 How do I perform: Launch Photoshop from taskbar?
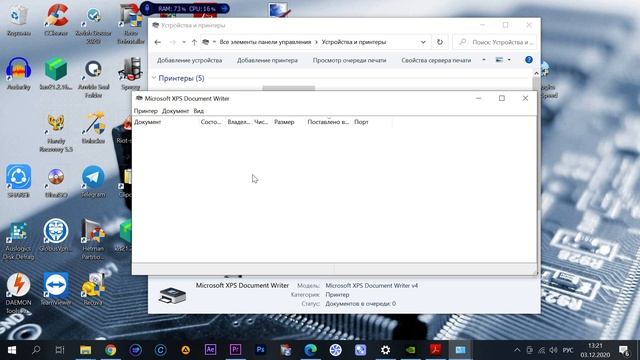[260, 350]
